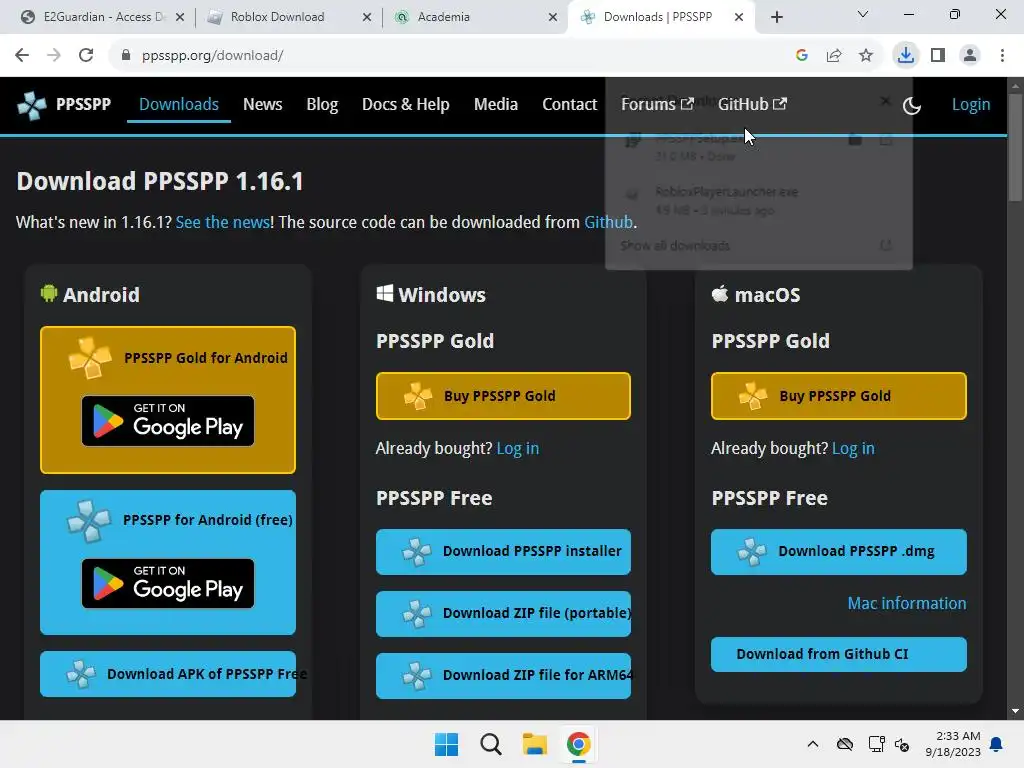Open the Downloads nav item
Viewport: 1024px width, 768px height.
[179, 104]
